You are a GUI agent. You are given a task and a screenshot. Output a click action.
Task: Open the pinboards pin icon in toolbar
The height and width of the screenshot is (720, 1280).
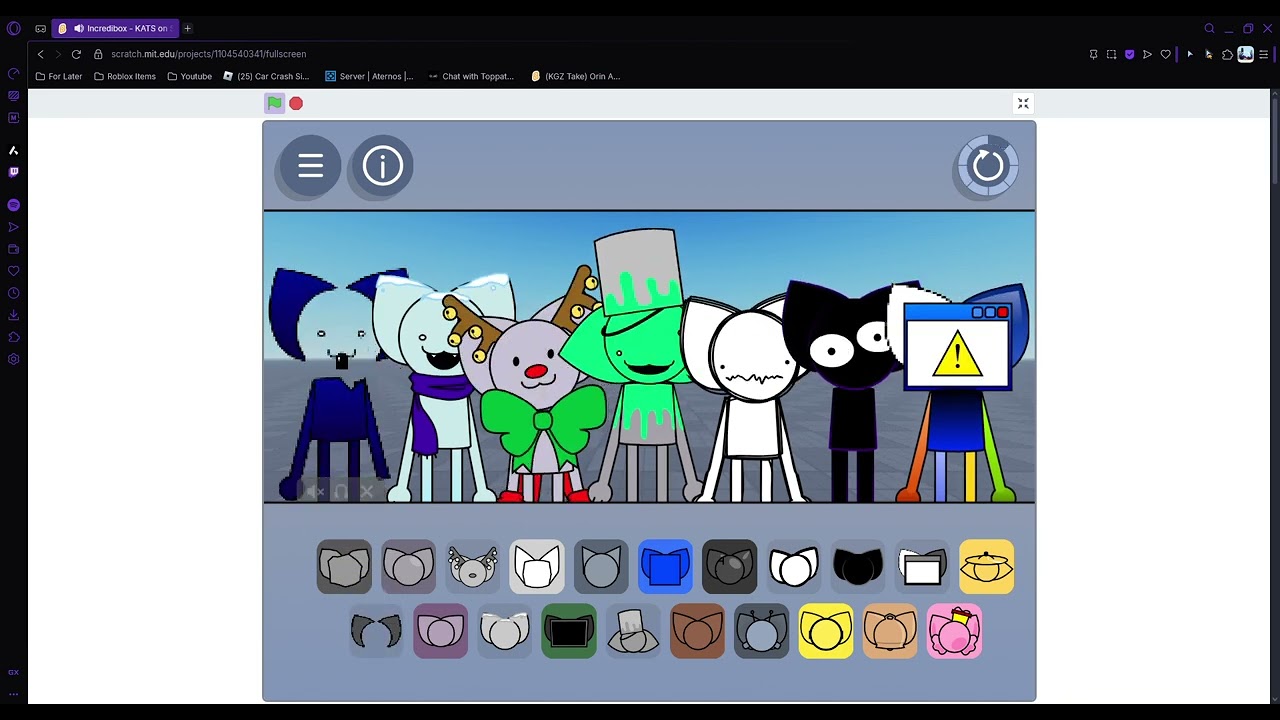pyautogui.click(x=1093, y=54)
